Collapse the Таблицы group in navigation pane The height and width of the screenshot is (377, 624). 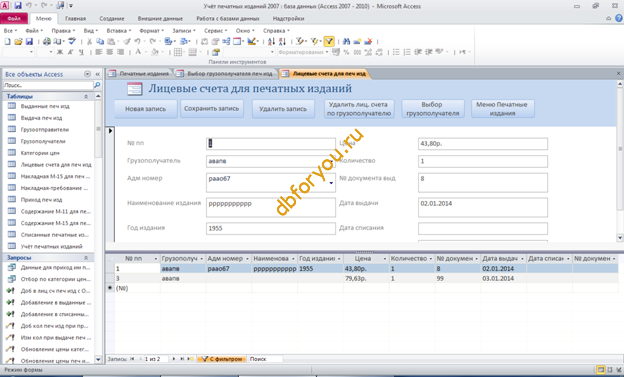(86, 96)
